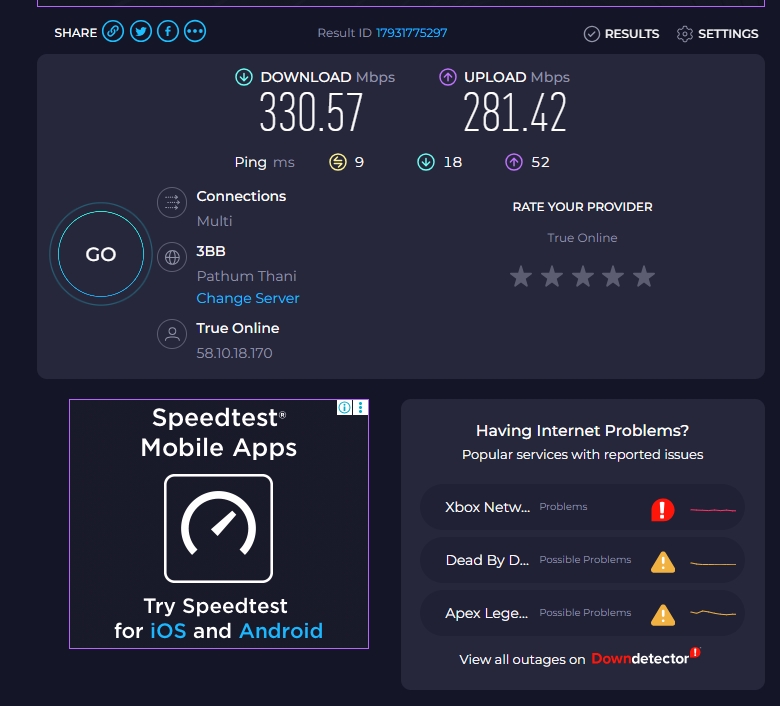Open ad options menu dots
The width and height of the screenshot is (780, 706).
[360, 407]
